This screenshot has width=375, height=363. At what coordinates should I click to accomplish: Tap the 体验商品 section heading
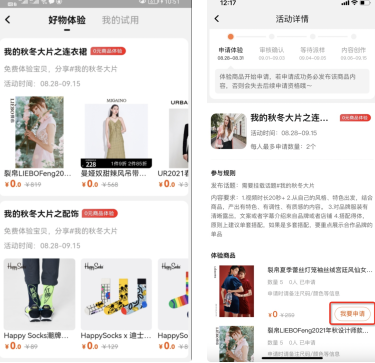223,255
